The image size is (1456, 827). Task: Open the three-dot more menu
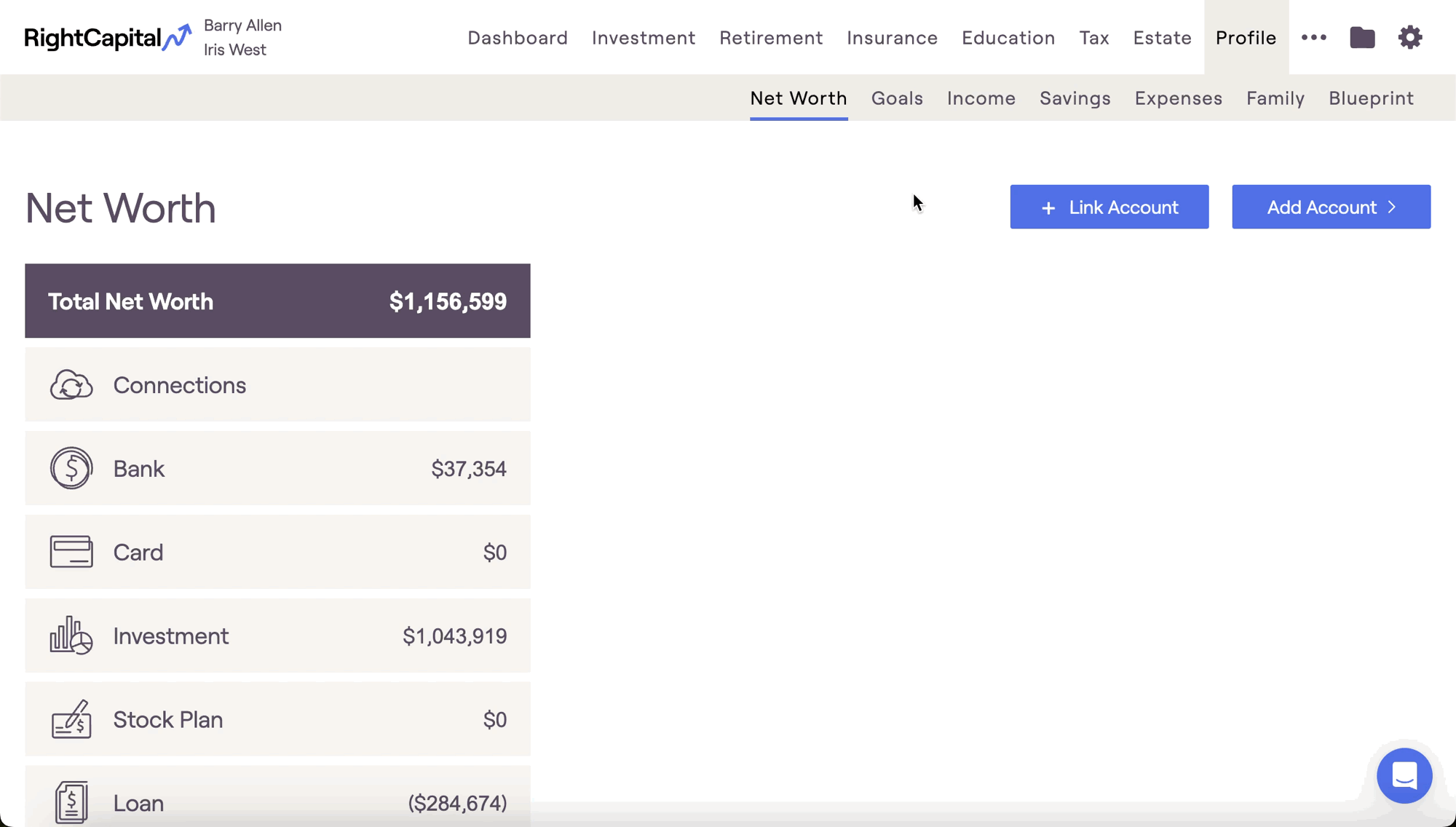pyautogui.click(x=1314, y=37)
